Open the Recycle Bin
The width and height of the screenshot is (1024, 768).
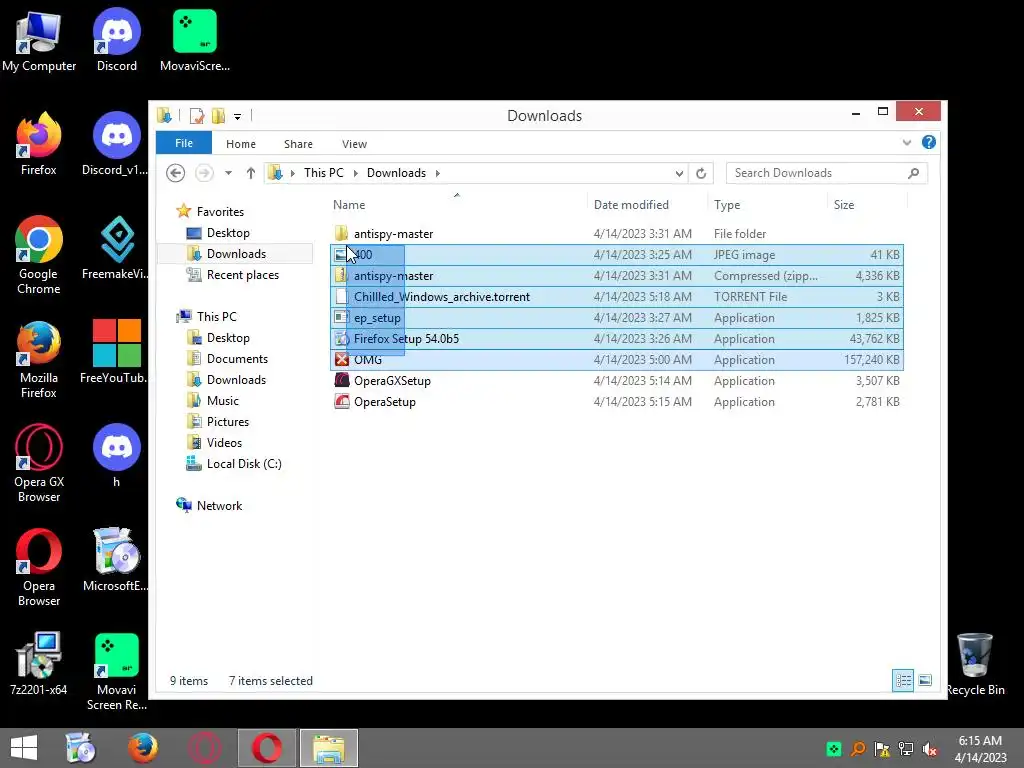click(975, 664)
